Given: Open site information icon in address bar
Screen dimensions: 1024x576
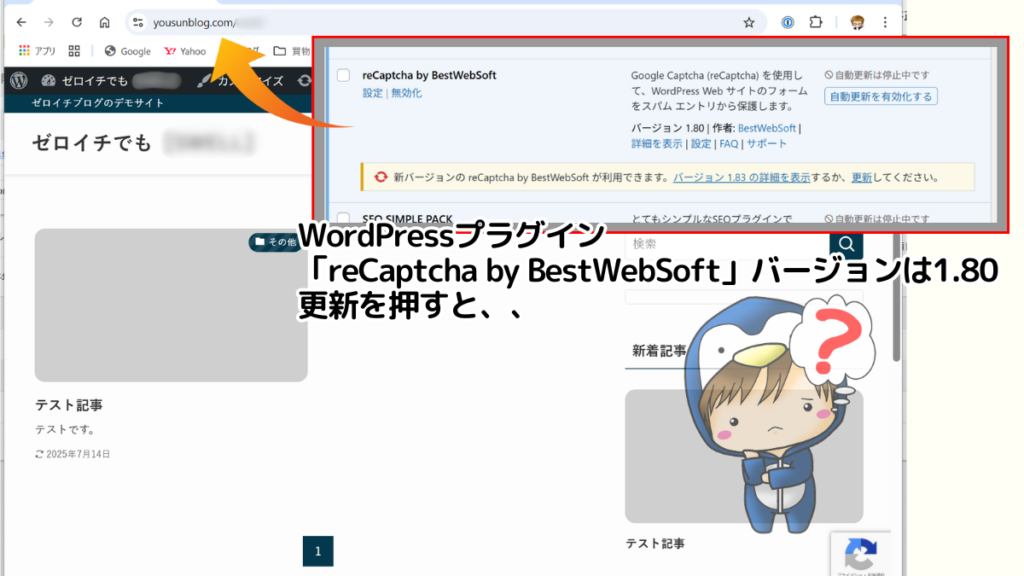Looking at the screenshot, I should pos(138,22).
